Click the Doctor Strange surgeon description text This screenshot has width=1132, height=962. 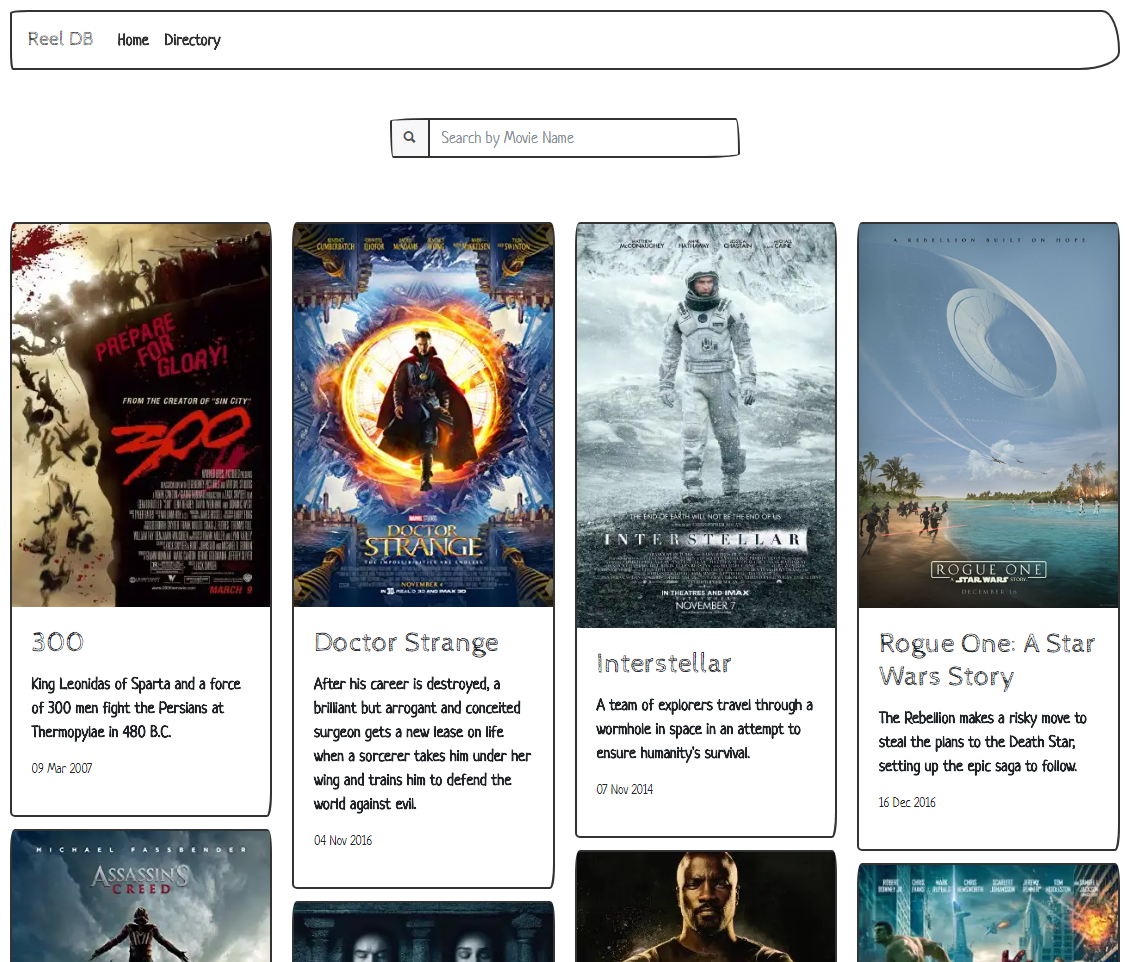coord(422,744)
